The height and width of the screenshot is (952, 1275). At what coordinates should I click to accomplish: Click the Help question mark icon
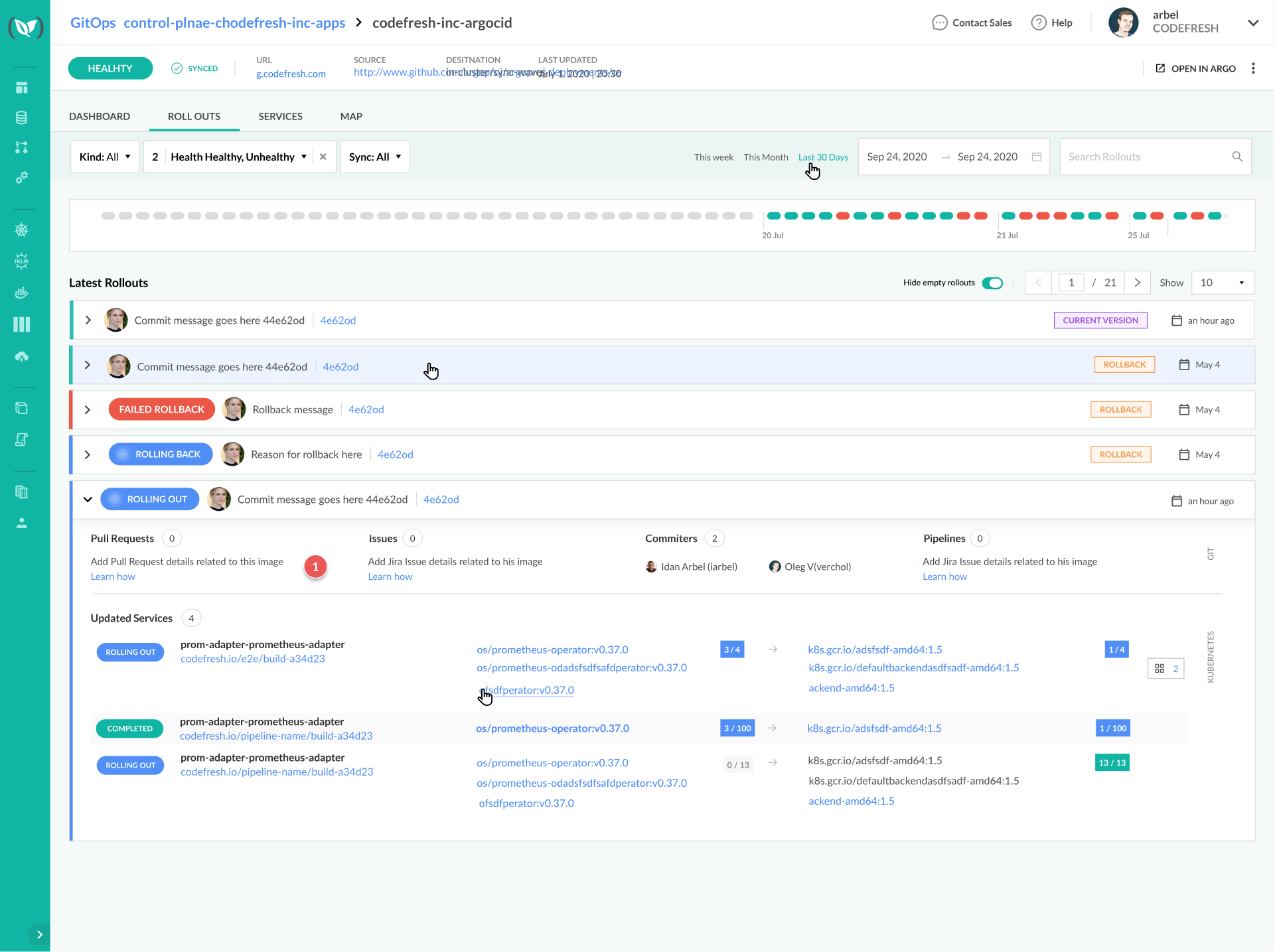click(x=1038, y=23)
